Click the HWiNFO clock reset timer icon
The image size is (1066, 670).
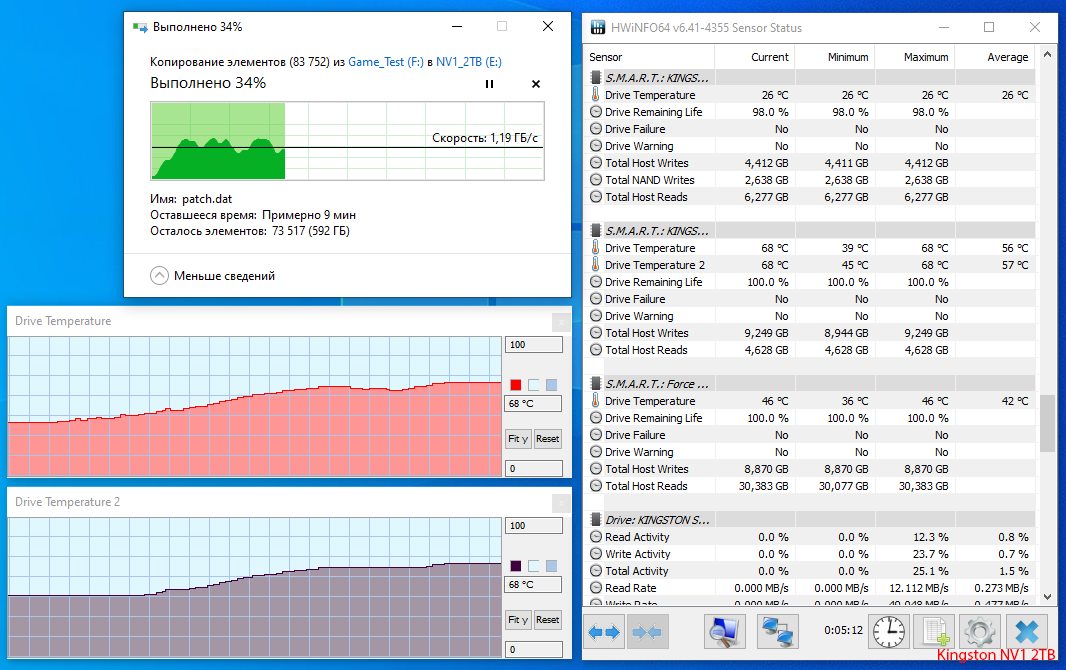pyautogui.click(x=889, y=632)
